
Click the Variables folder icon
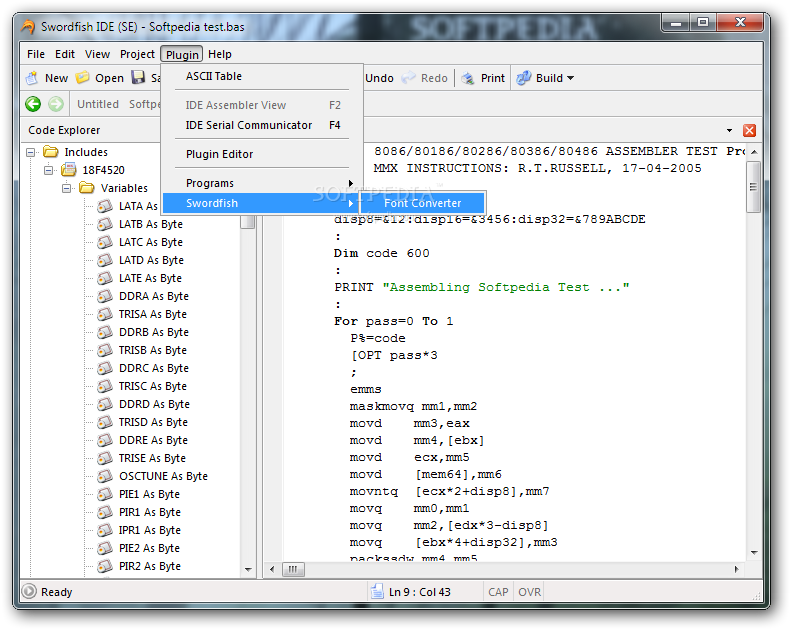pyautogui.click(x=87, y=188)
